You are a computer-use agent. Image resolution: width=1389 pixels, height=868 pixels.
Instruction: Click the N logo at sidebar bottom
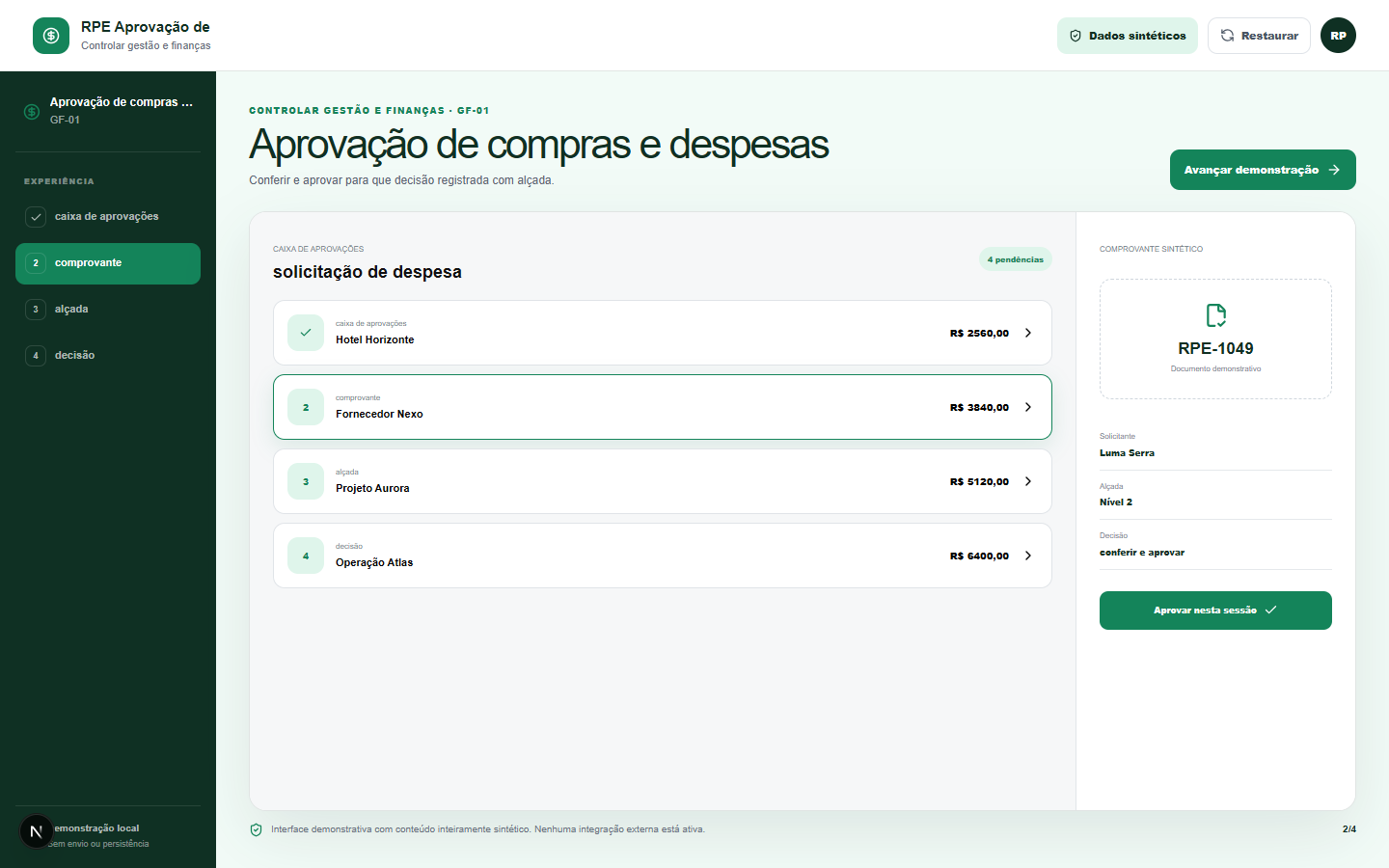36,831
